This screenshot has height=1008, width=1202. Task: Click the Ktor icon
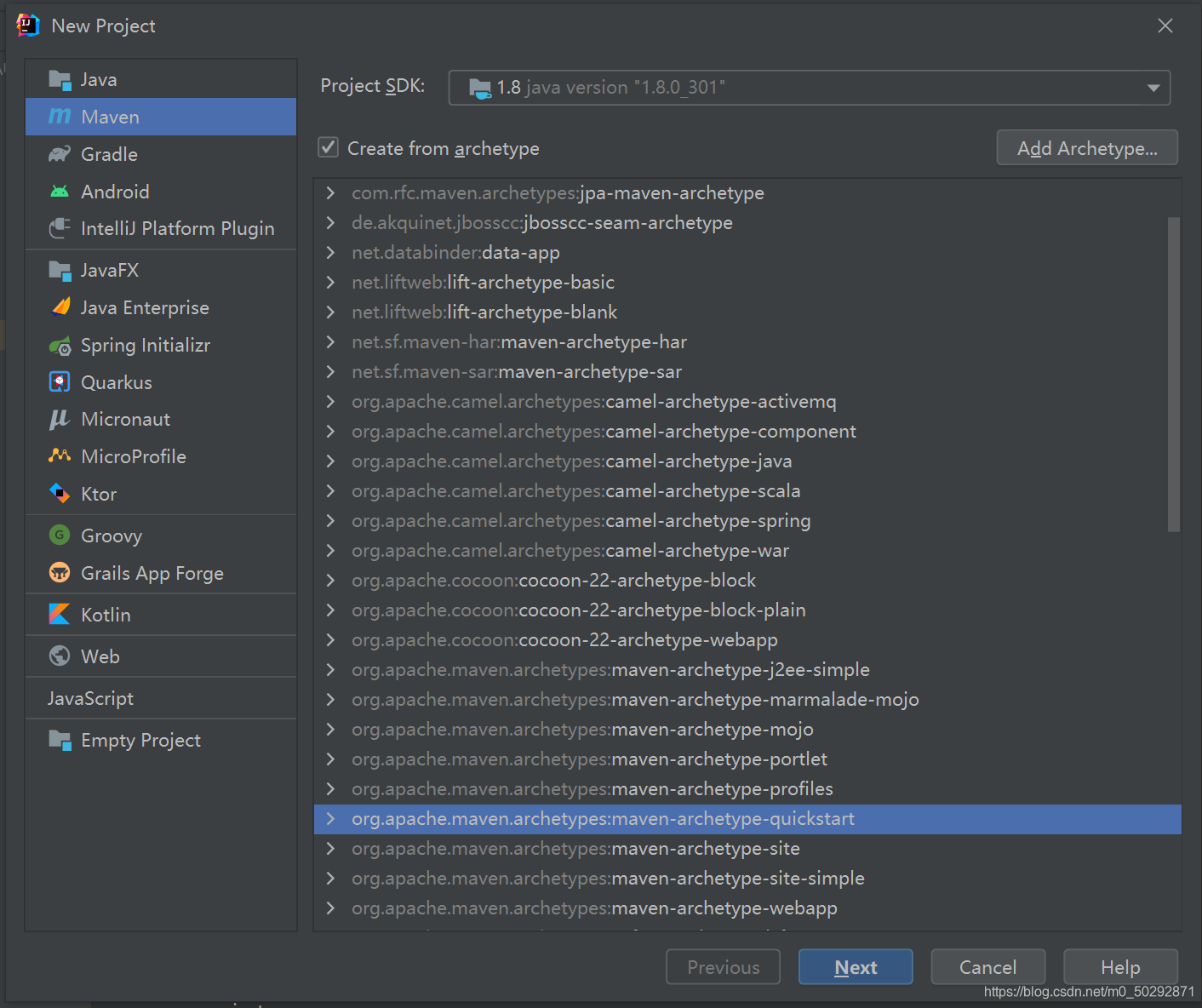[x=60, y=494]
